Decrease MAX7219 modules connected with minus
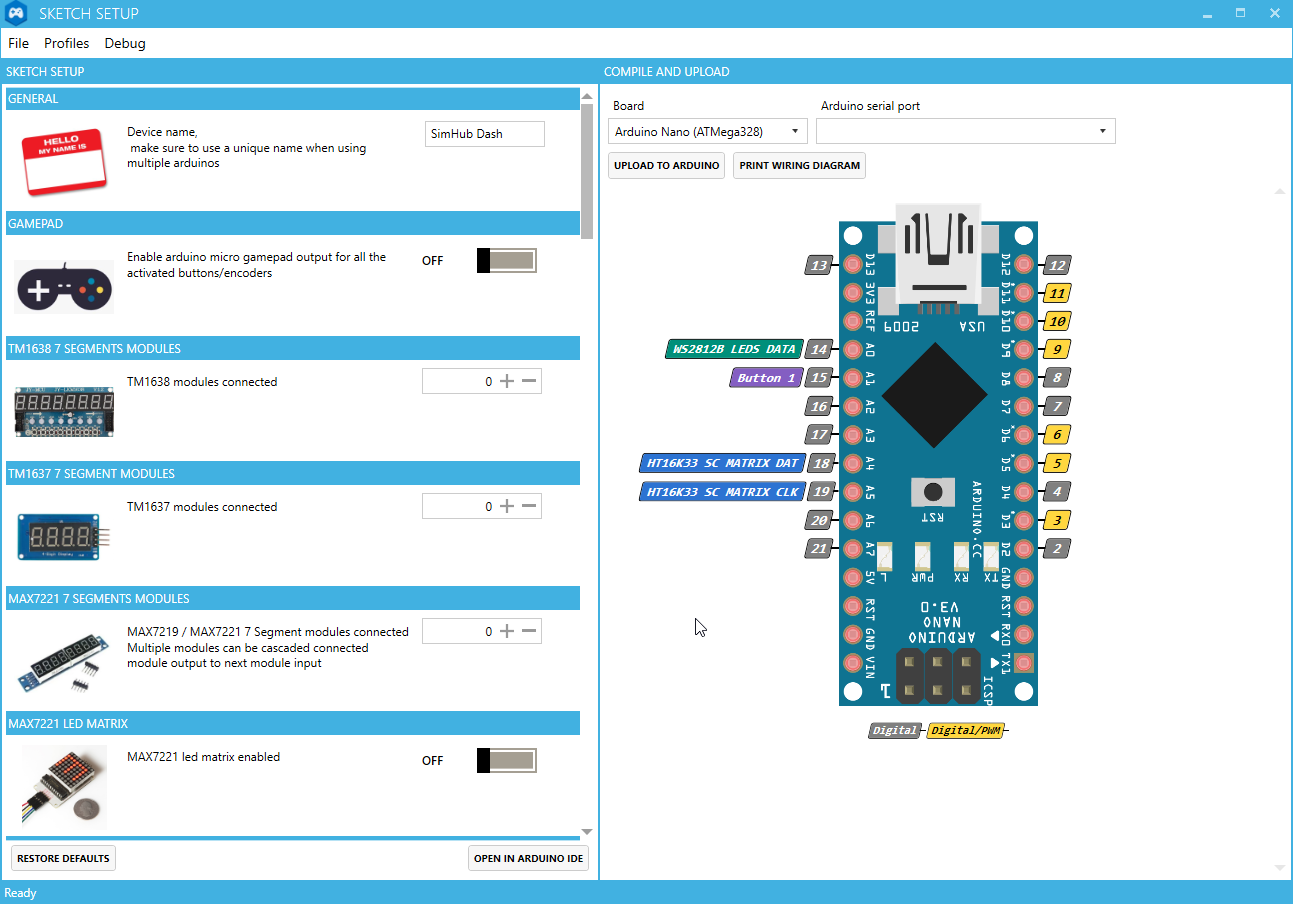The image size is (1294, 904). pyautogui.click(x=530, y=631)
